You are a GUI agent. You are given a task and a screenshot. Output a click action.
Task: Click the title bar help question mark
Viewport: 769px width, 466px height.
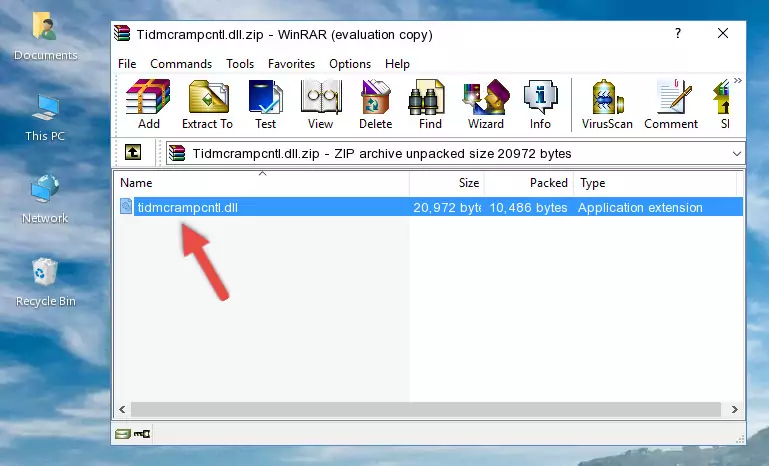pyautogui.click(x=678, y=33)
